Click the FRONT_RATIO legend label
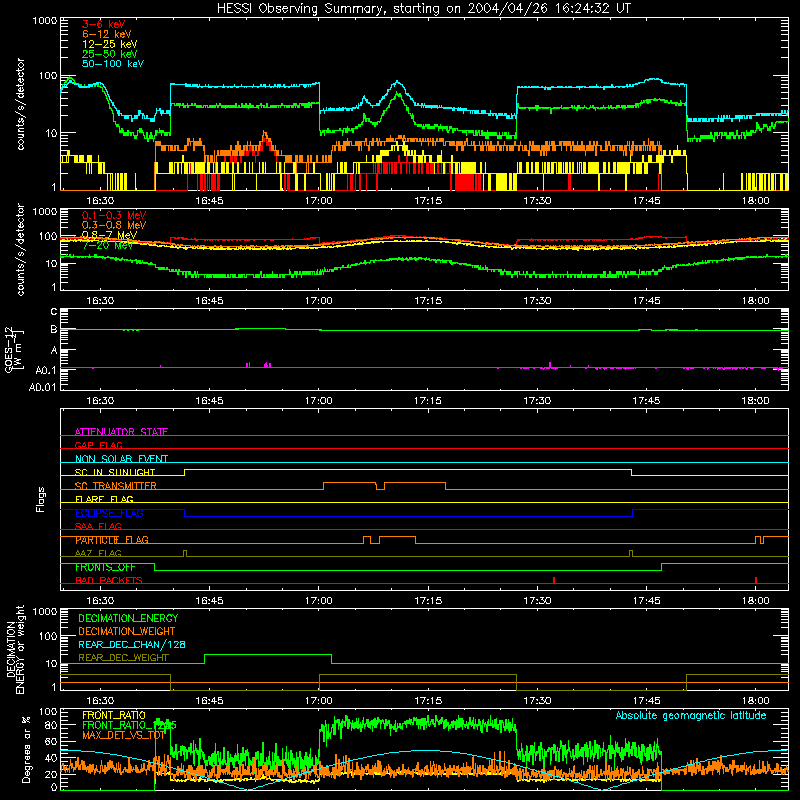This screenshot has height=800, width=800. [x=114, y=715]
